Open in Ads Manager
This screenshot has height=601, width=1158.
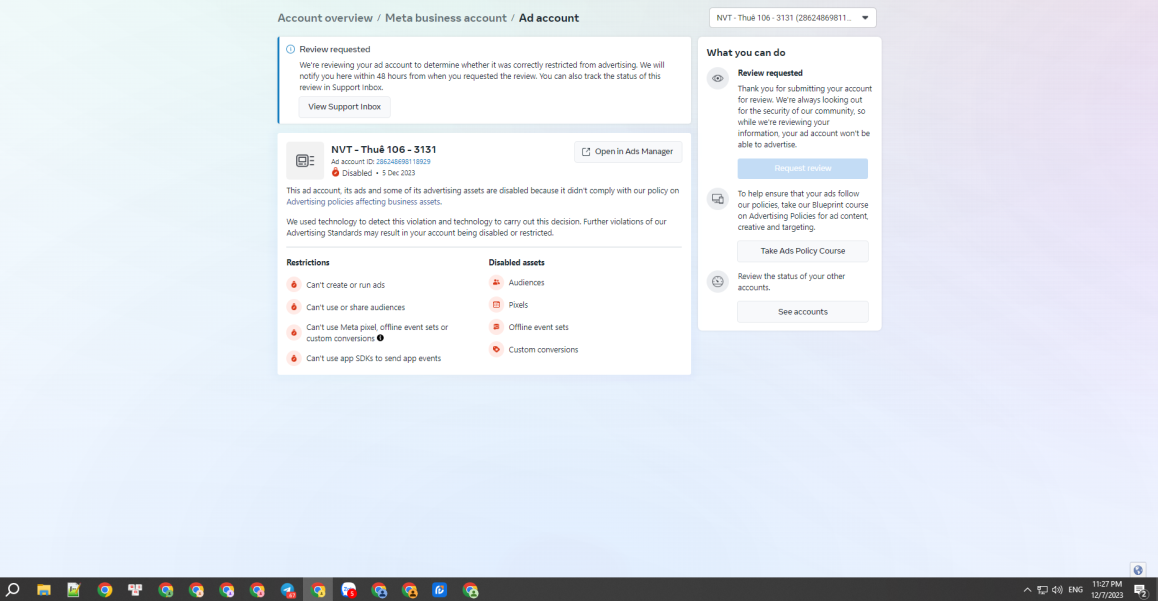point(628,151)
